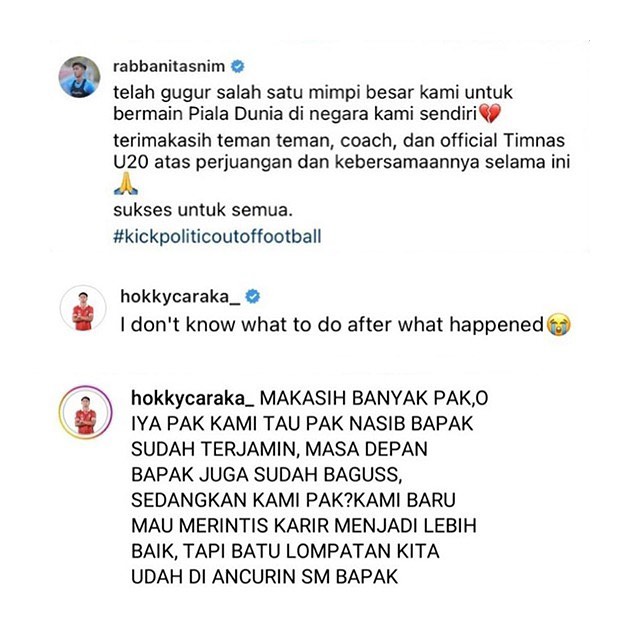Click hokkycaraka_'s blue verified badge
Screen dimensions: 640x640
tap(253, 297)
